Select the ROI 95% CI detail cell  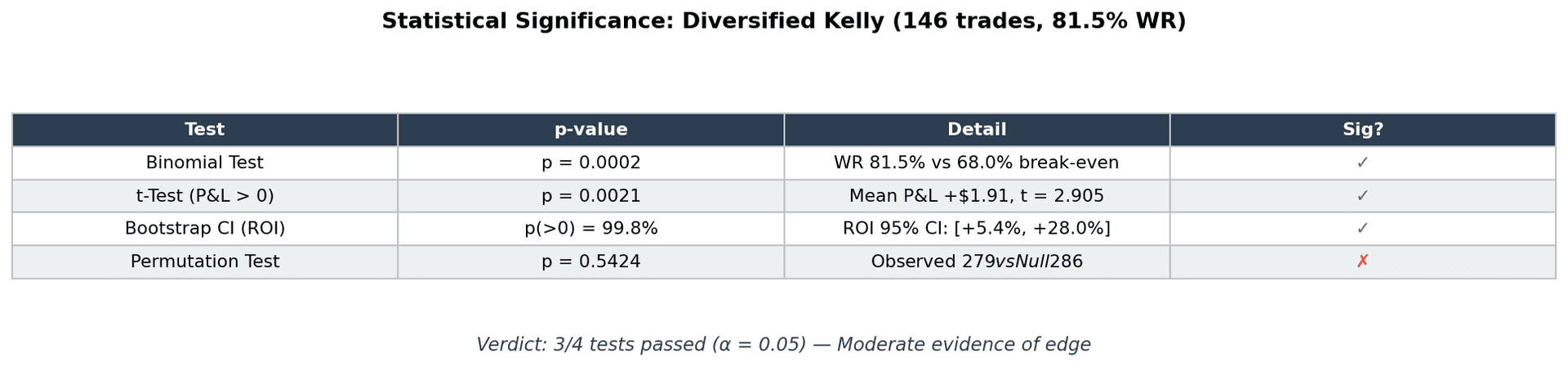pyautogui.click(x=976, y=229)
